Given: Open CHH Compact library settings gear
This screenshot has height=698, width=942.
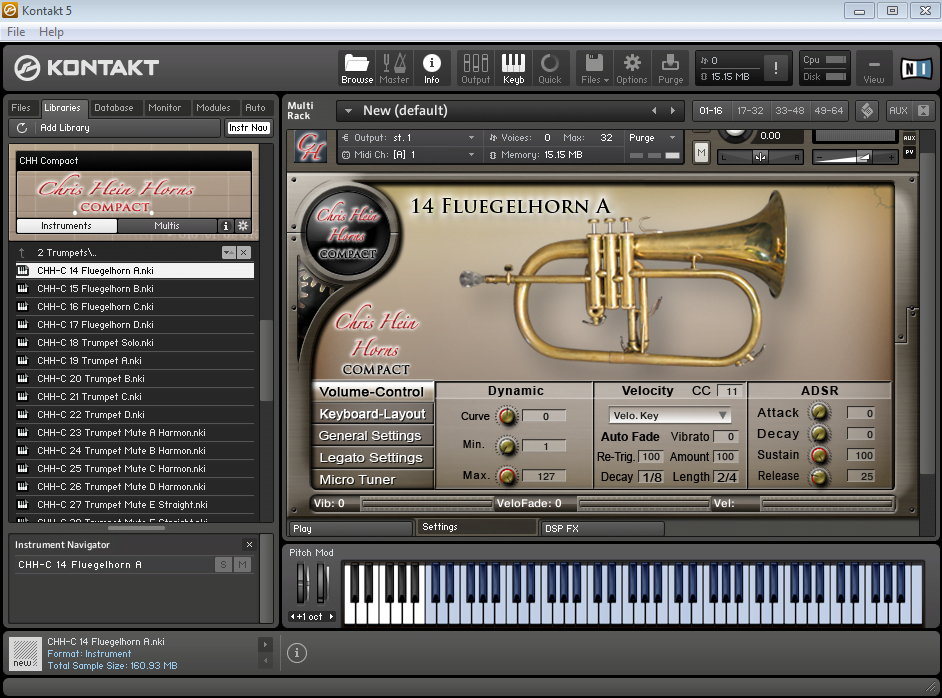Looking at the screenshot, I should pos(243,226).
